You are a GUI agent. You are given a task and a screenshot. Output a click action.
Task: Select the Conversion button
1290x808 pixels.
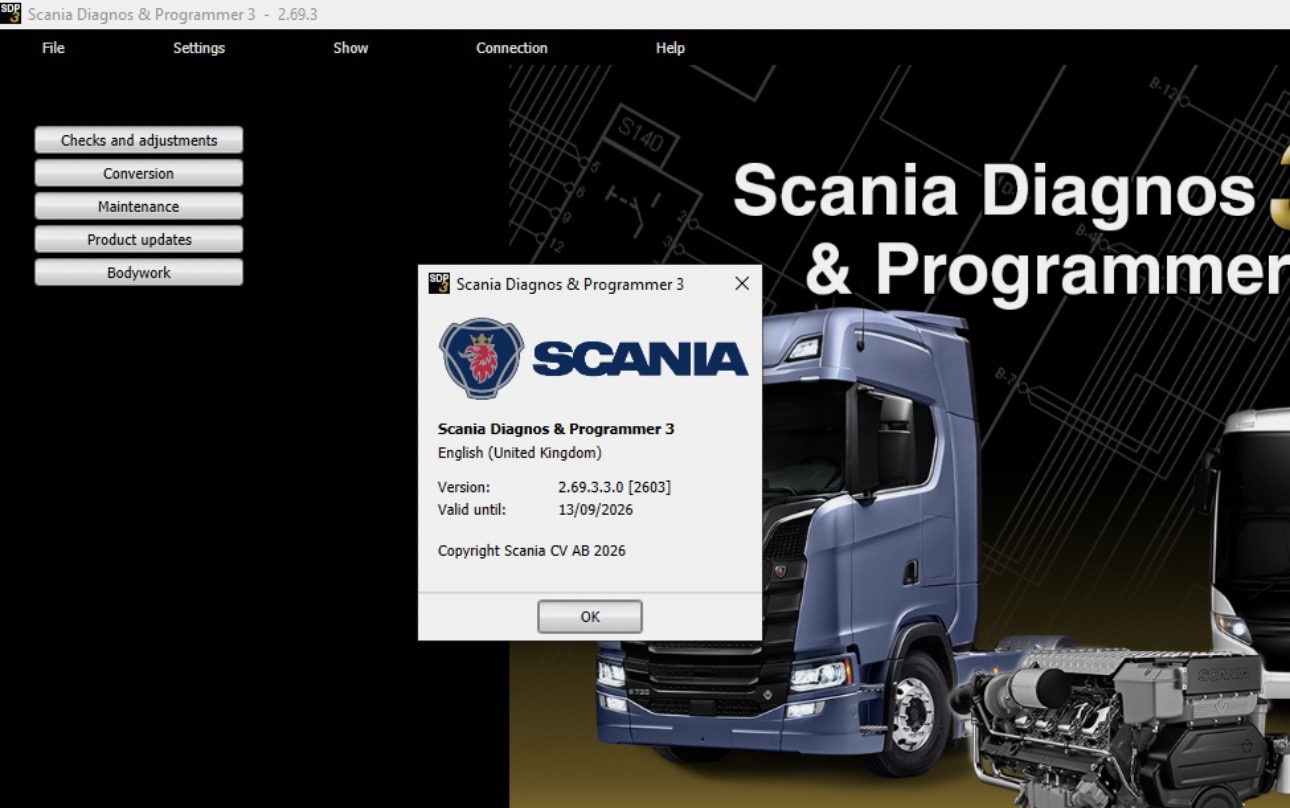[x=139, y=174]
